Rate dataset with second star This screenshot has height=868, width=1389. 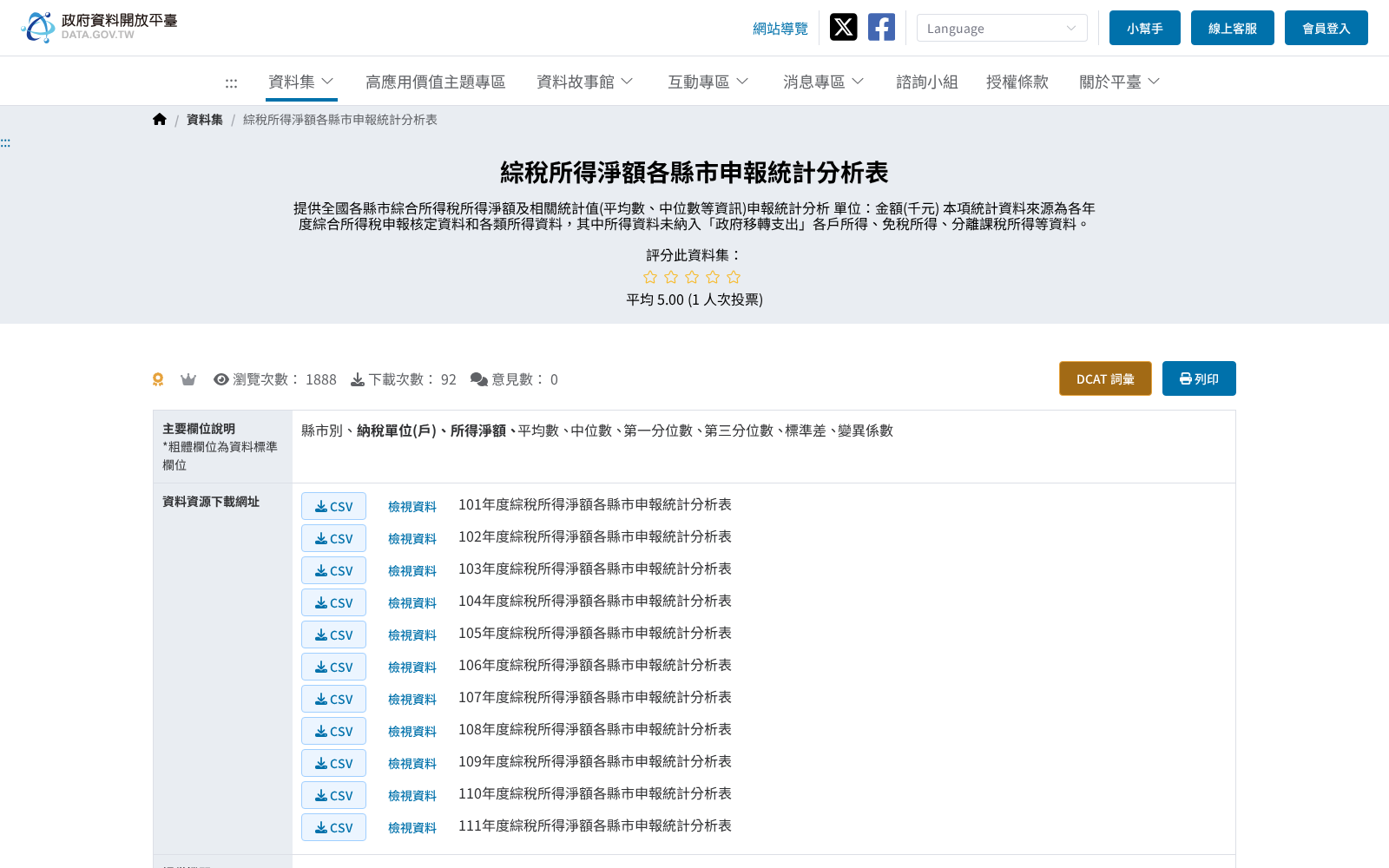pyautogui.click(x=671, y=277)
